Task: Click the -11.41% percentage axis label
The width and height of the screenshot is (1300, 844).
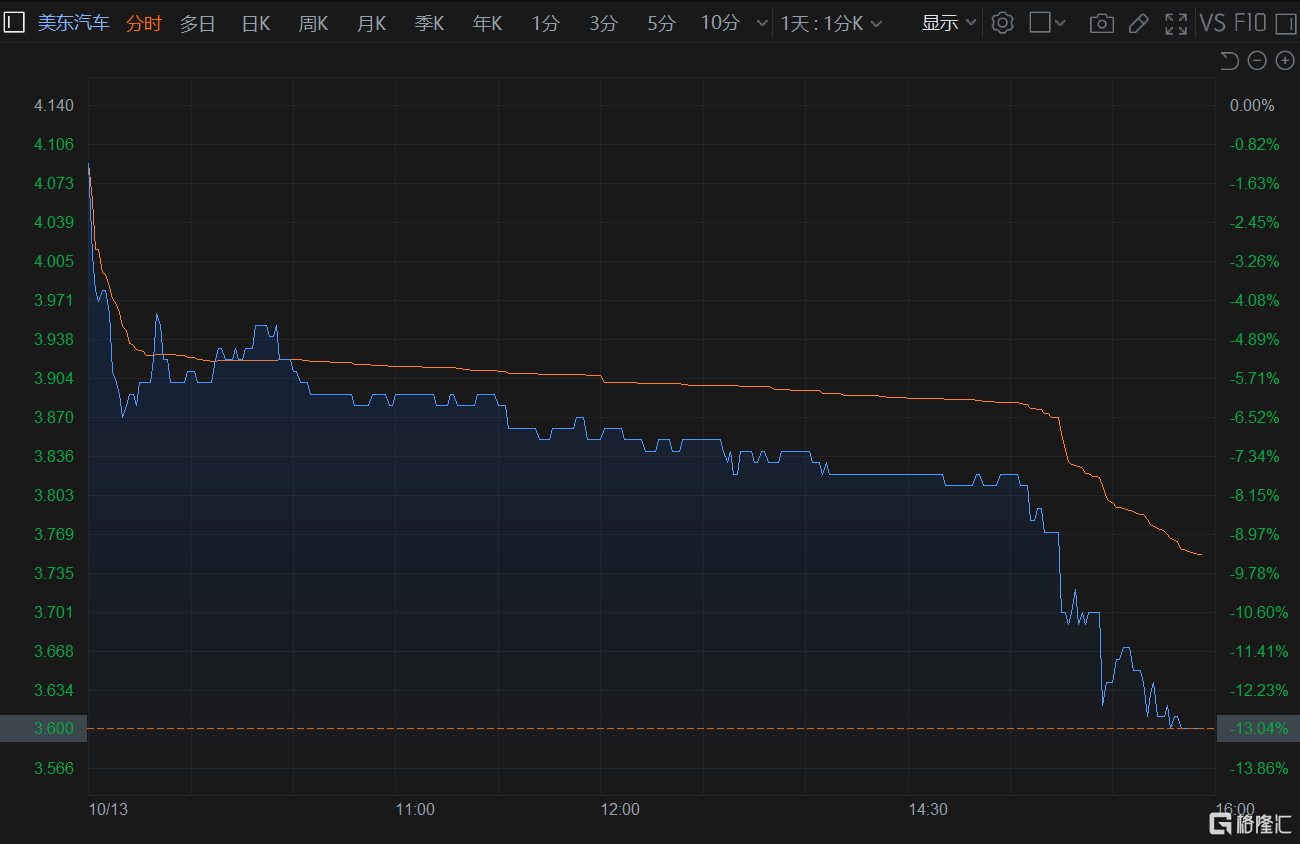Action: (x=1258, y=651)
